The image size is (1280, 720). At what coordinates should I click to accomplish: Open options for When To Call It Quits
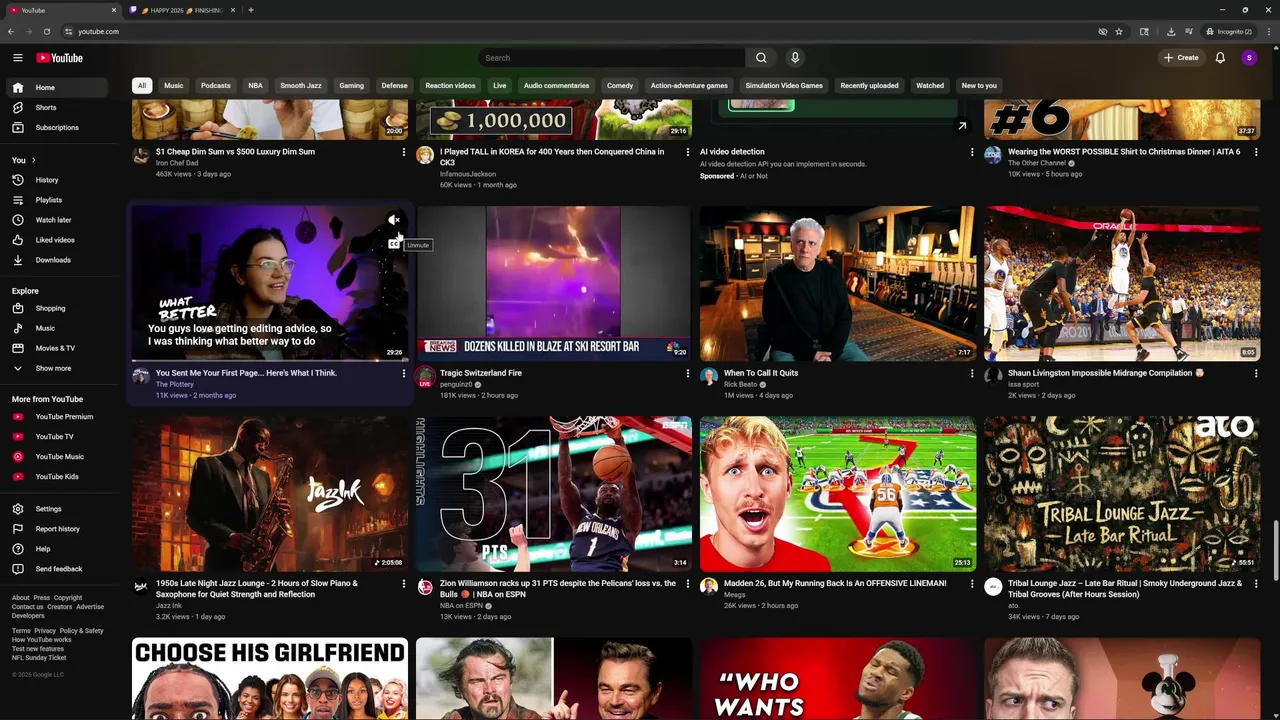coord(972,373)
